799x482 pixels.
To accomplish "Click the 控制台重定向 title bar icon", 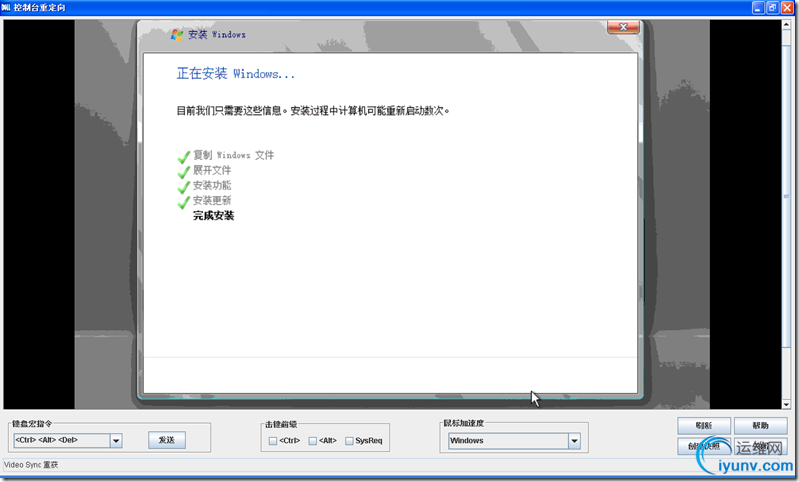I will click(6, 8).
